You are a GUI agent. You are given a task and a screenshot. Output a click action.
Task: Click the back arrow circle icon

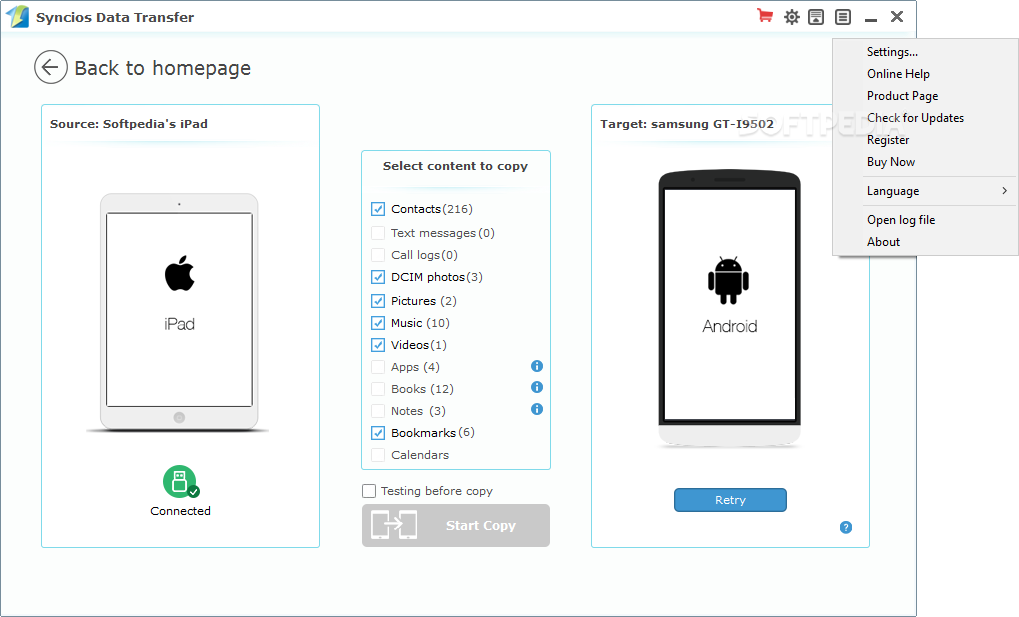(x=51, y=67)
